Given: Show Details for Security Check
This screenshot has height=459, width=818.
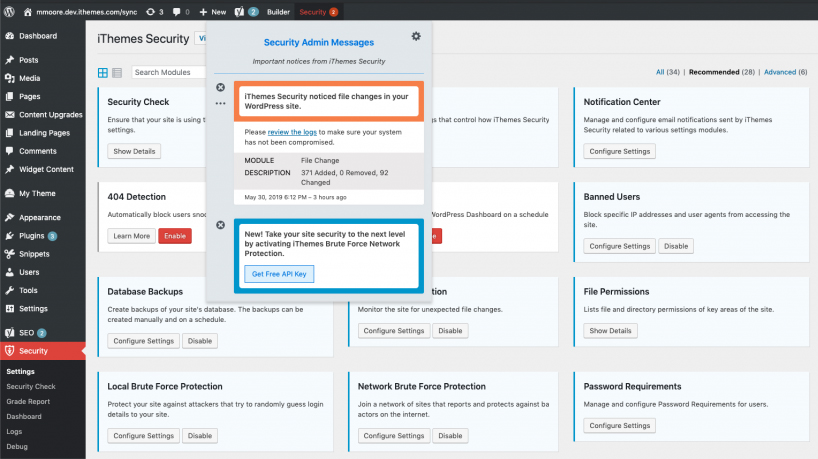Looking at the screenshot, I should point(134,151).
